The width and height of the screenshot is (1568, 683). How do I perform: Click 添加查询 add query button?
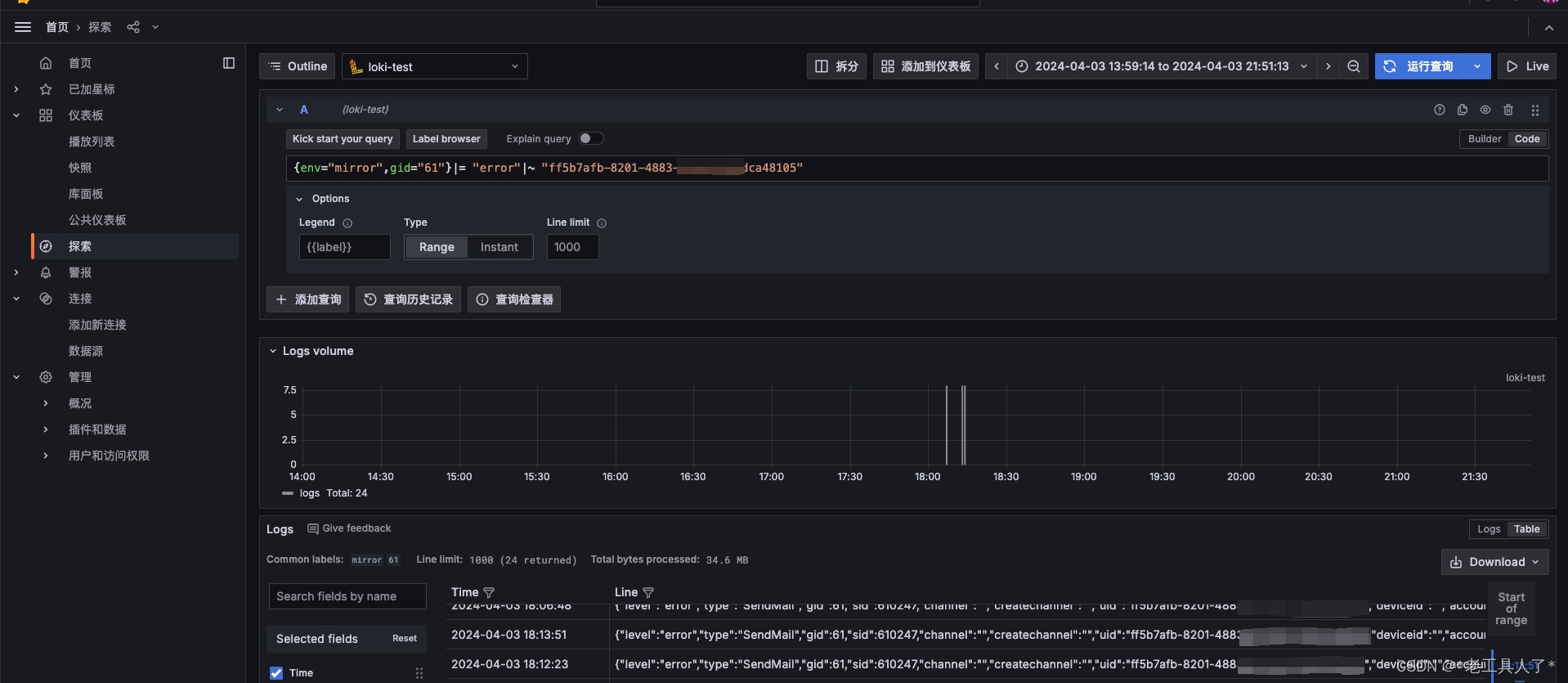point(307,299)
